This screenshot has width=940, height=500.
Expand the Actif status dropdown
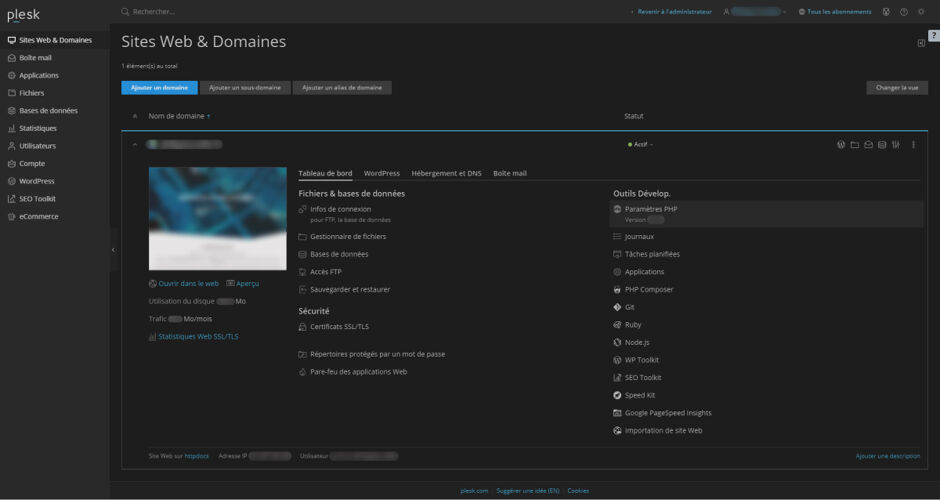tap(640, 145)
